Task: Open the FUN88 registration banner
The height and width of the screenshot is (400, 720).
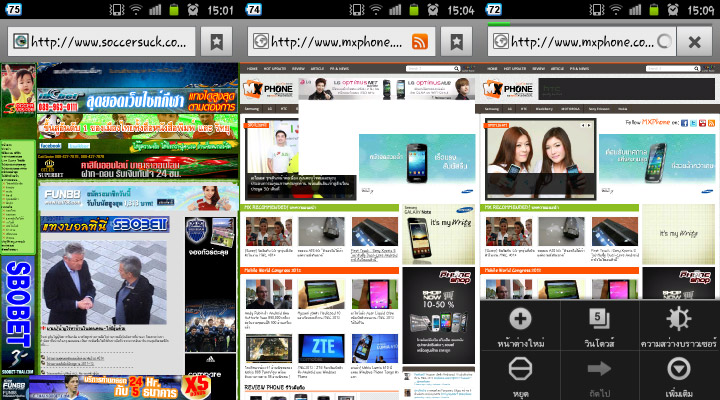Action: [139, 198]
